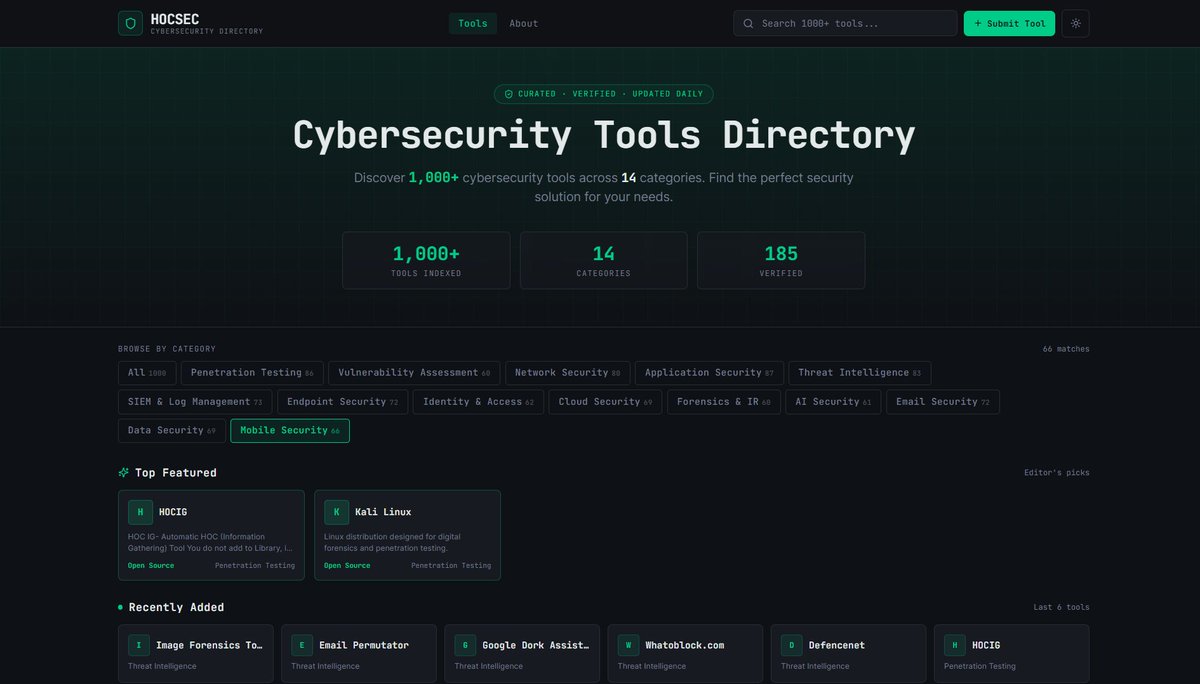Click the Curated Verified Updated Daily badge
The image size is (1200, 684).
(603, 94)
